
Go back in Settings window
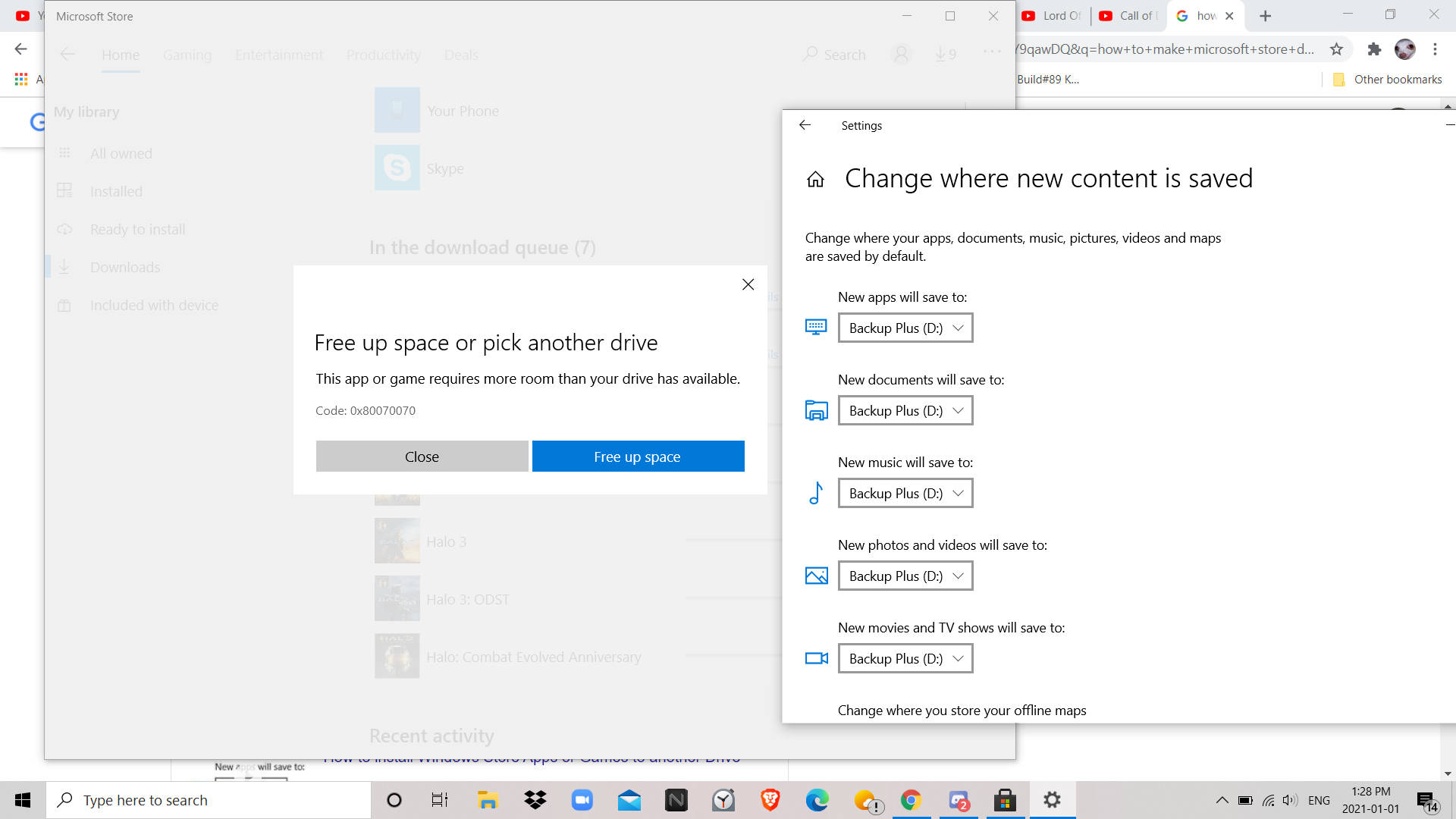pos(805,125)
